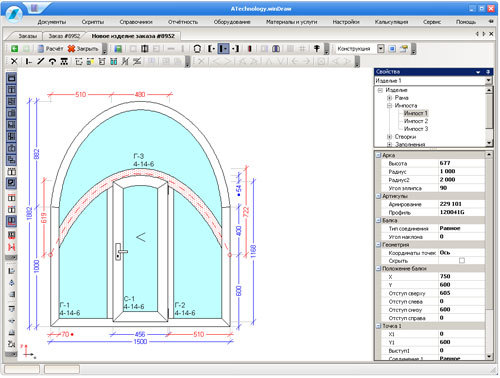Viewport: 500px width, 378px height.
Task: Close the current document tab with X
Action: point(491,34)
